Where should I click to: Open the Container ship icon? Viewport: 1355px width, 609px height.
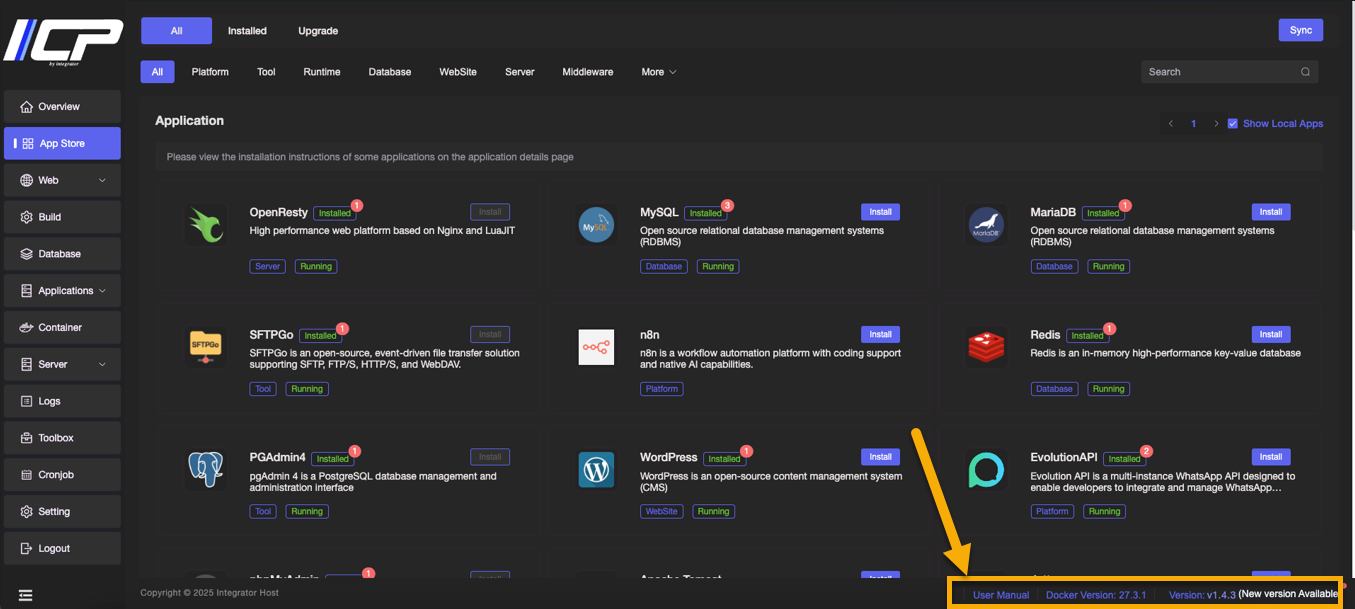coord(26,328)
